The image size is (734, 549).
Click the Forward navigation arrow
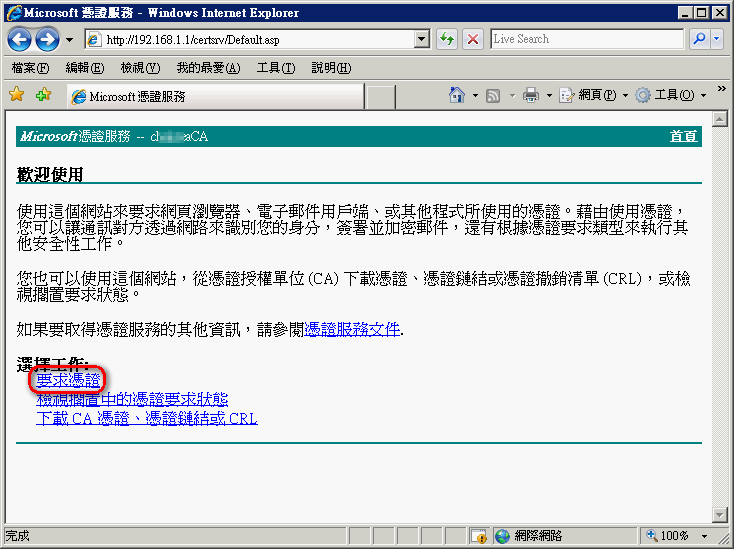coord(47,40)
